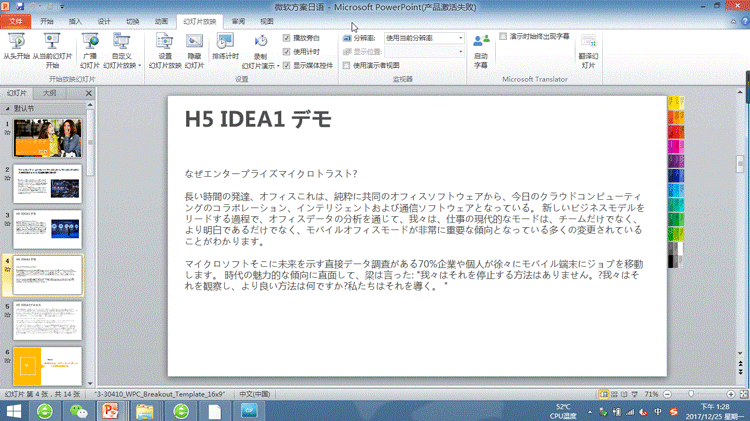Switch to the View (视图) ribbon tab

click(266, 22)
